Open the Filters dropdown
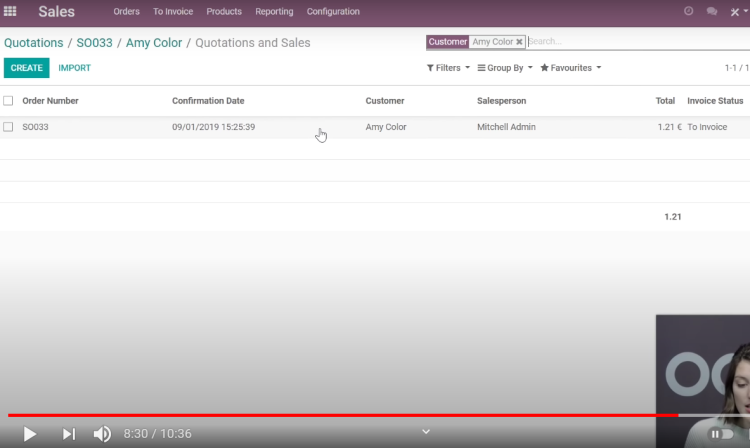The width and height of the screenshot is (750, 448). (448, 68)
